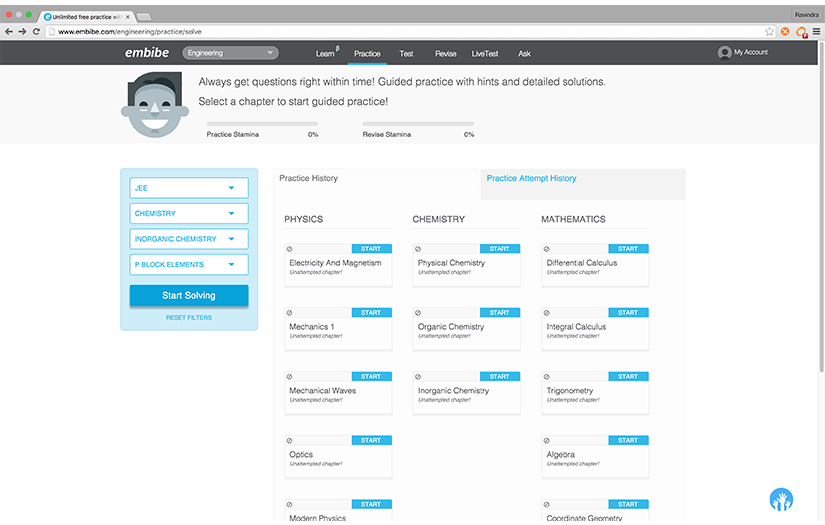Click the Practice Stamina progress bar
This screenshot has height=525, width=825.
click(262, 124)
